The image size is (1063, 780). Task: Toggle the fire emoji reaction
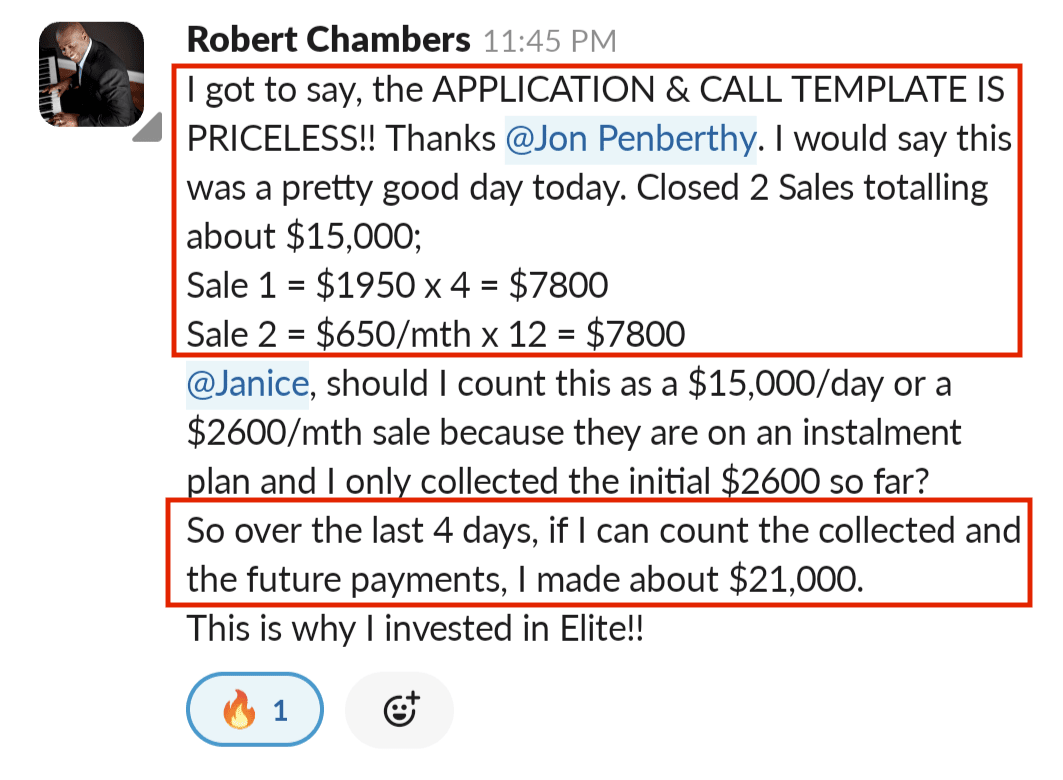[x=254, y=710]
